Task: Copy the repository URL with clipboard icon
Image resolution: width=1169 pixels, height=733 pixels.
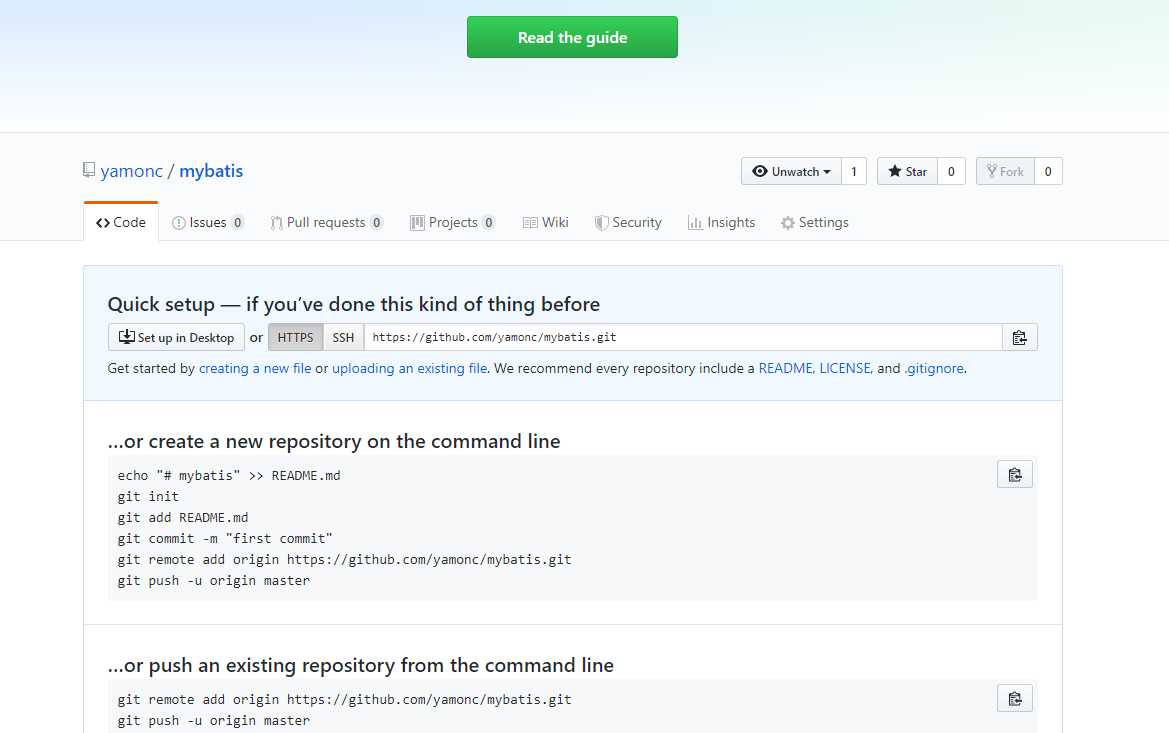Action: 1019,338
